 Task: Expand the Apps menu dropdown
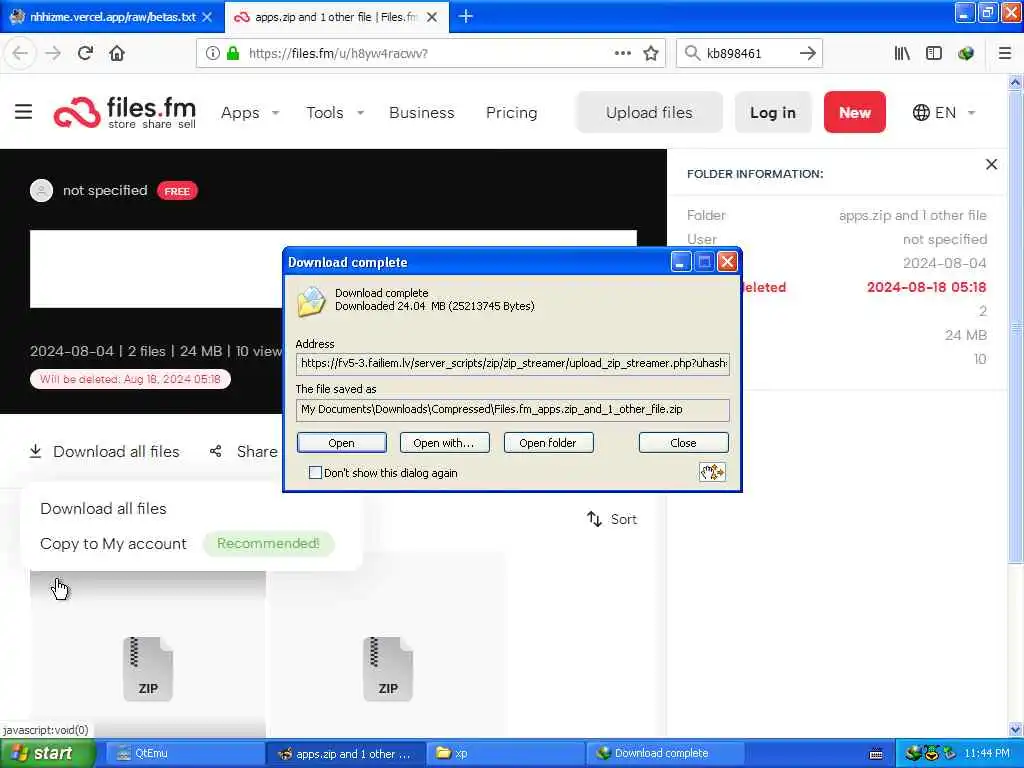pyautogui.click(x=276, y=112)
